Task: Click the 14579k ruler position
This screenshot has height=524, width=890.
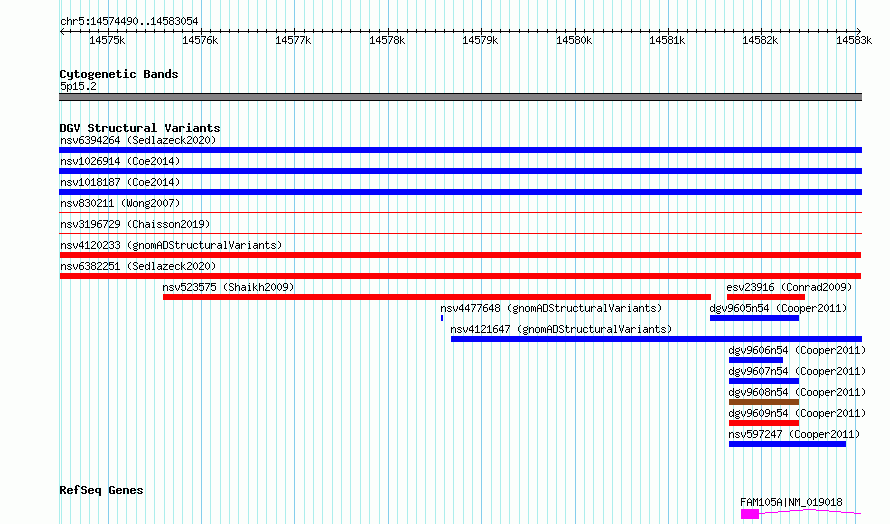Action: click(x=480, y=40)
